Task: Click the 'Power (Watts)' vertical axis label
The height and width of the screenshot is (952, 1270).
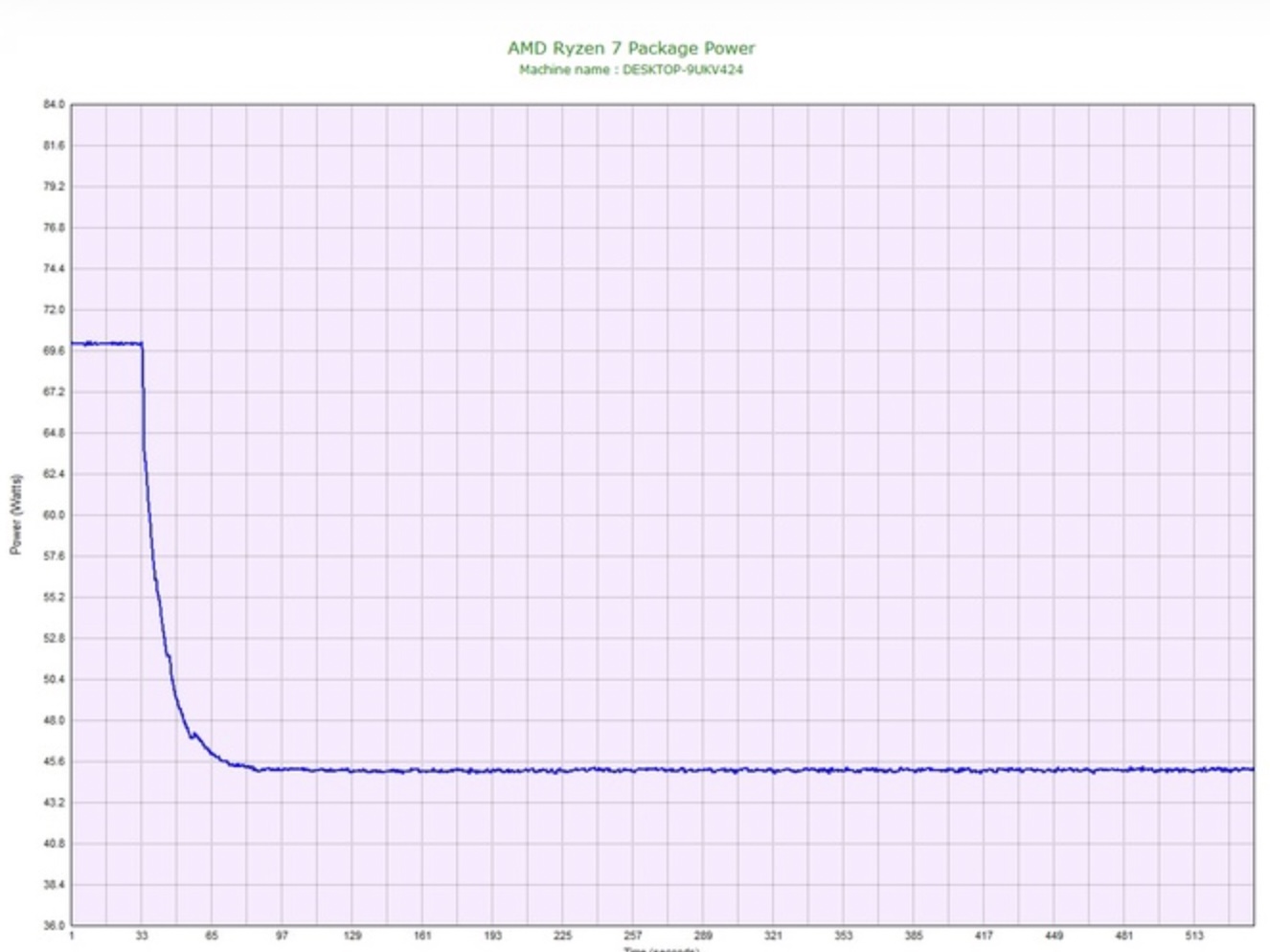Action: click(15, 514)
